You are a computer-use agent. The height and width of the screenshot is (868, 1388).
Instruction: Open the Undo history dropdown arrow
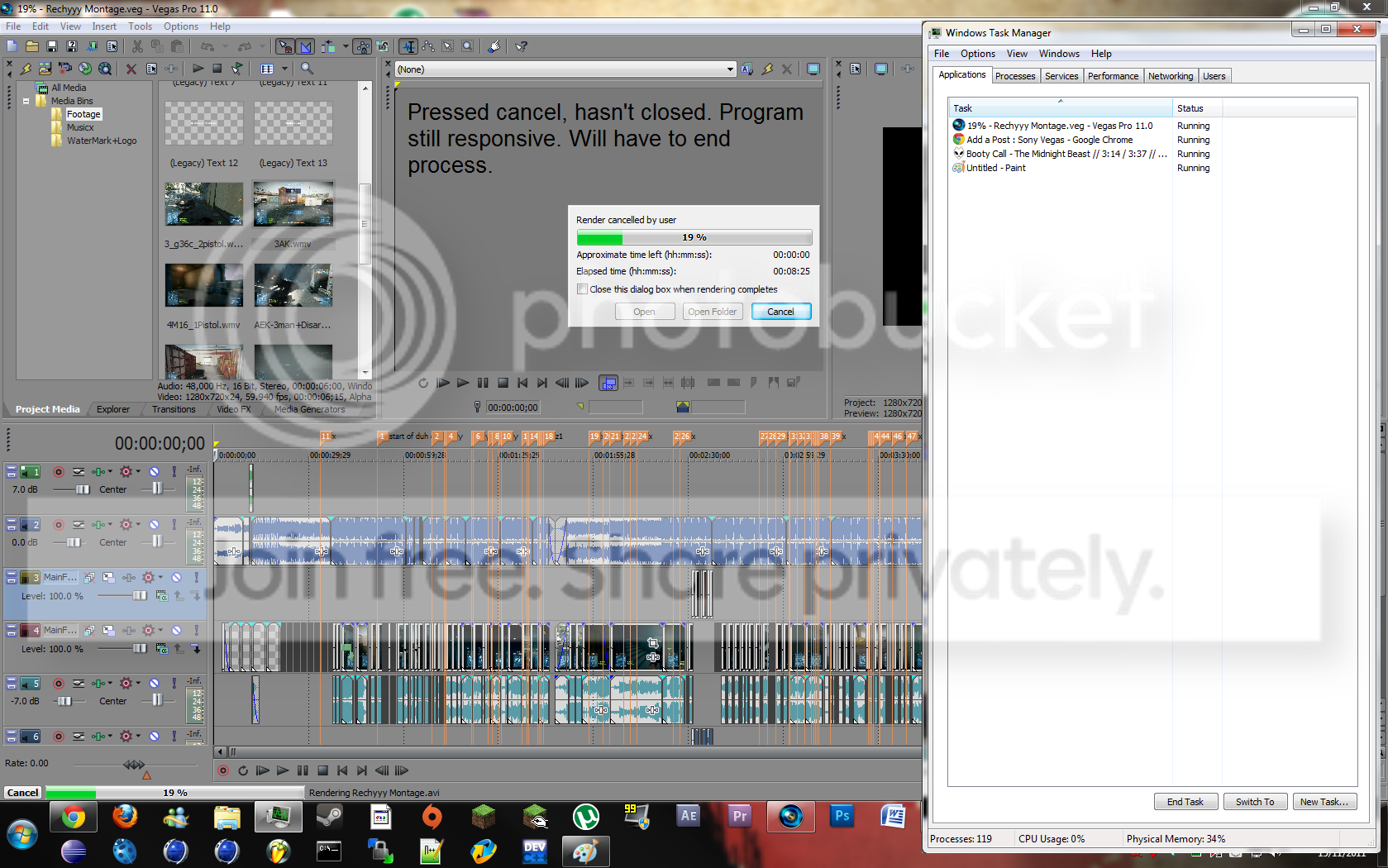225,46
